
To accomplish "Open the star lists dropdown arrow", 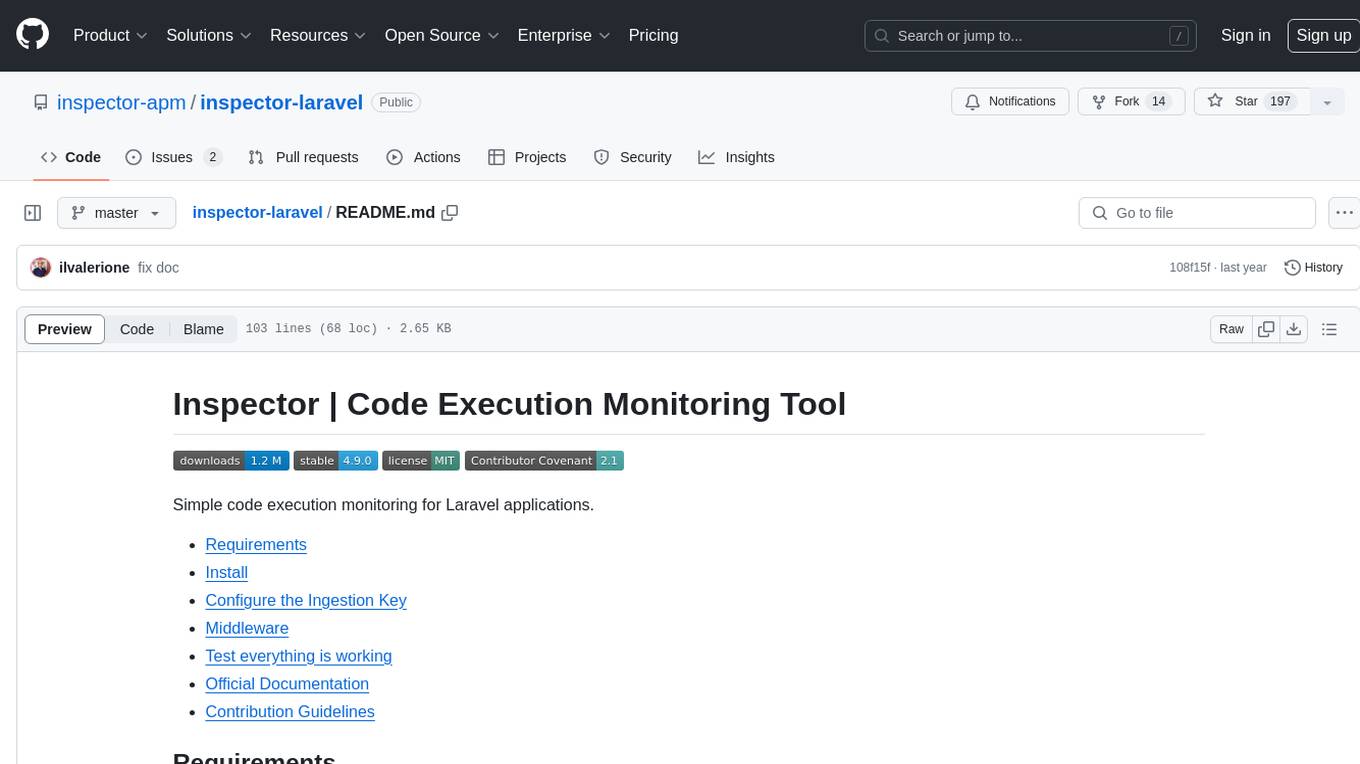I will coord(1327,102).
